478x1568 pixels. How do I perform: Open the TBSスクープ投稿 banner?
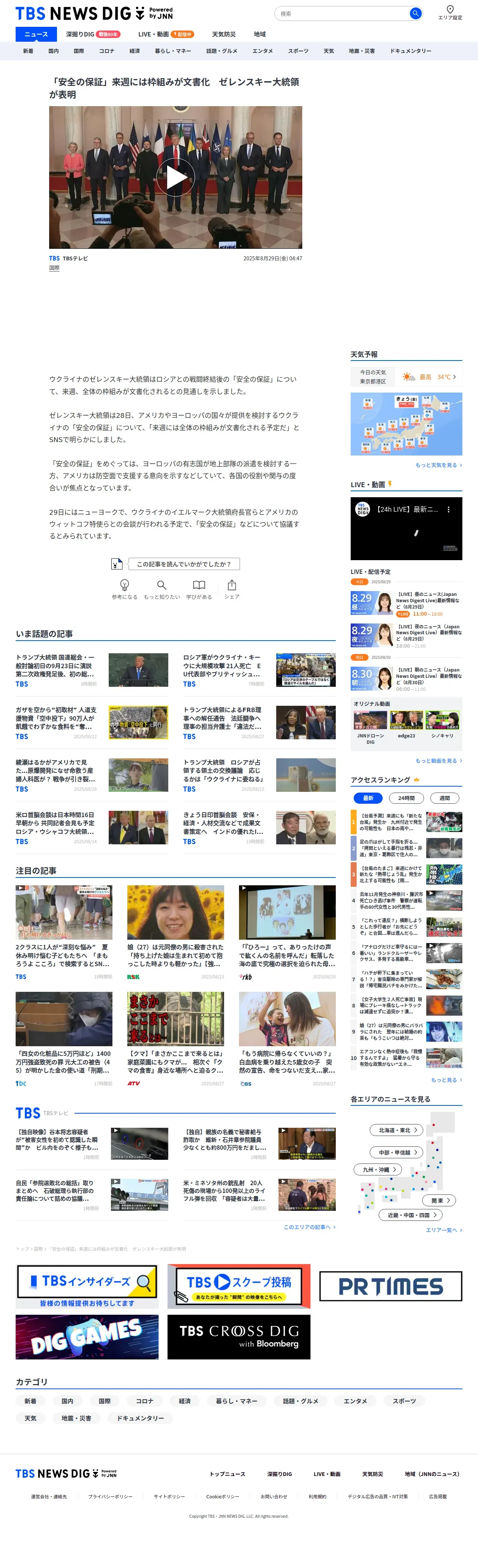(239, 1286)
